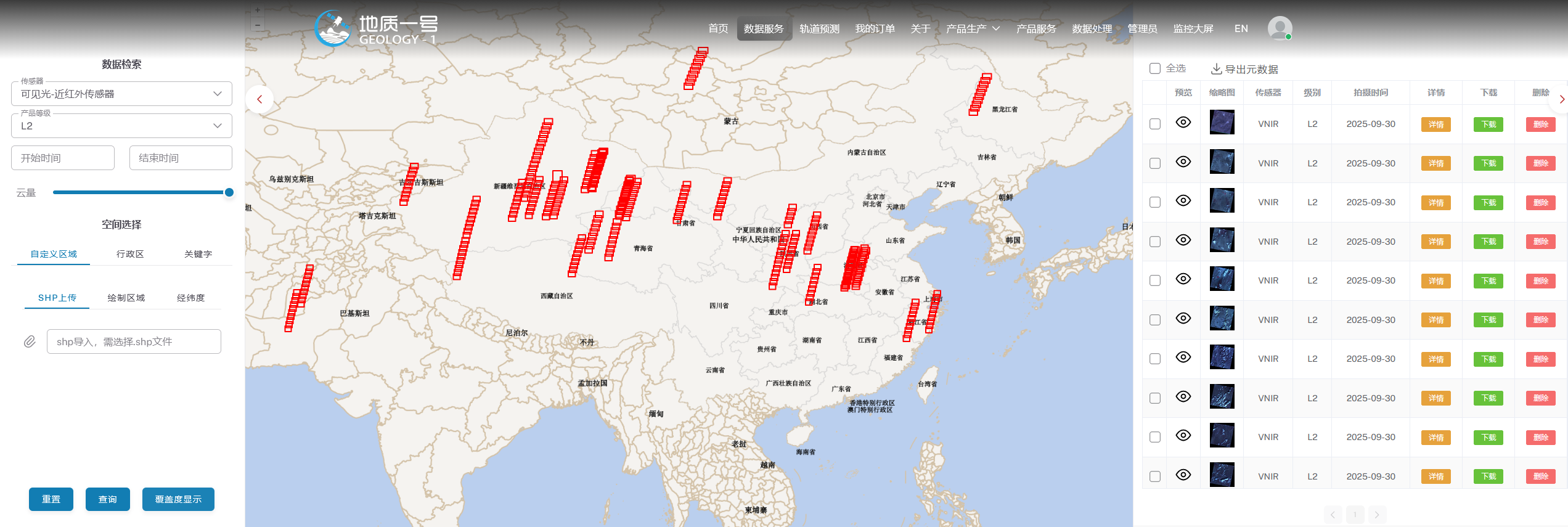Open the 轨道预测 menu item
Screen dimensions: 1568x527
point(819,28)
